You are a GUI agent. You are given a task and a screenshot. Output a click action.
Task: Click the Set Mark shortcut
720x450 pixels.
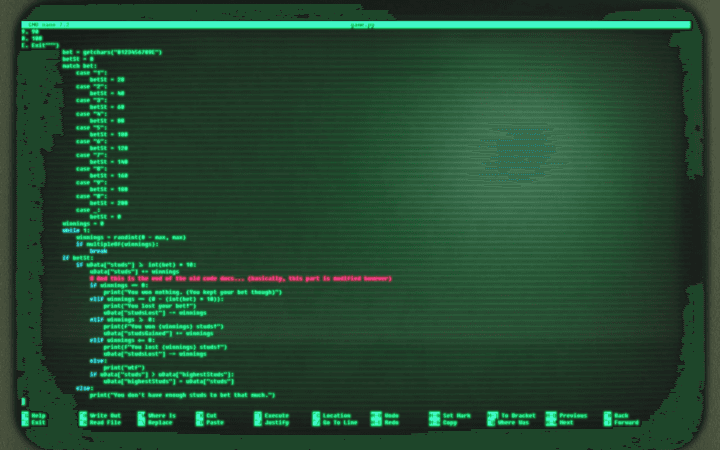coord(456,415)
